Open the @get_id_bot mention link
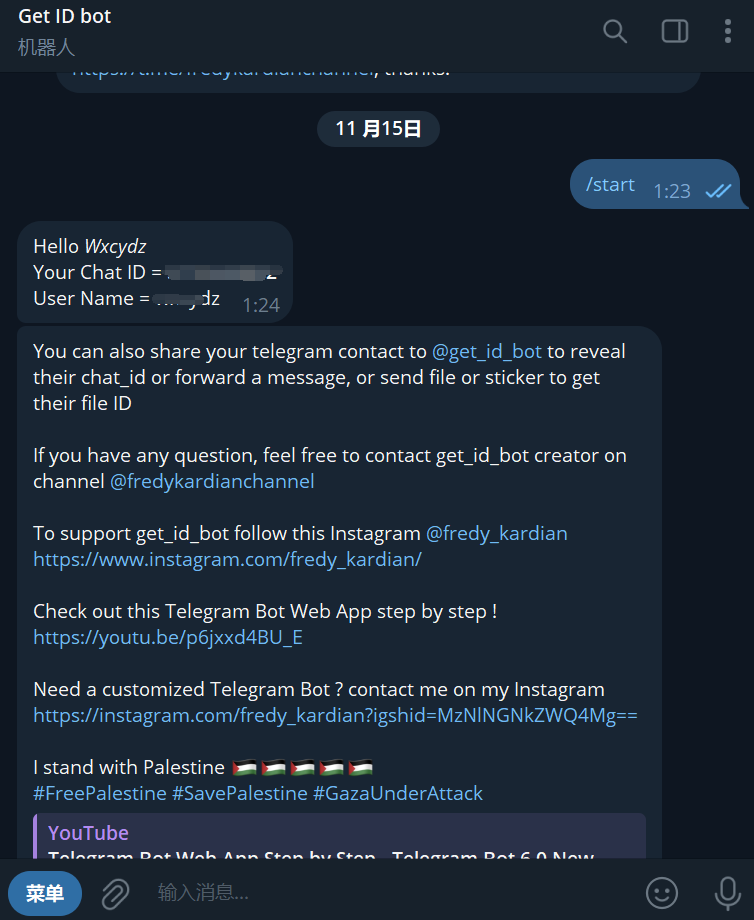 [x=487, y=351]
